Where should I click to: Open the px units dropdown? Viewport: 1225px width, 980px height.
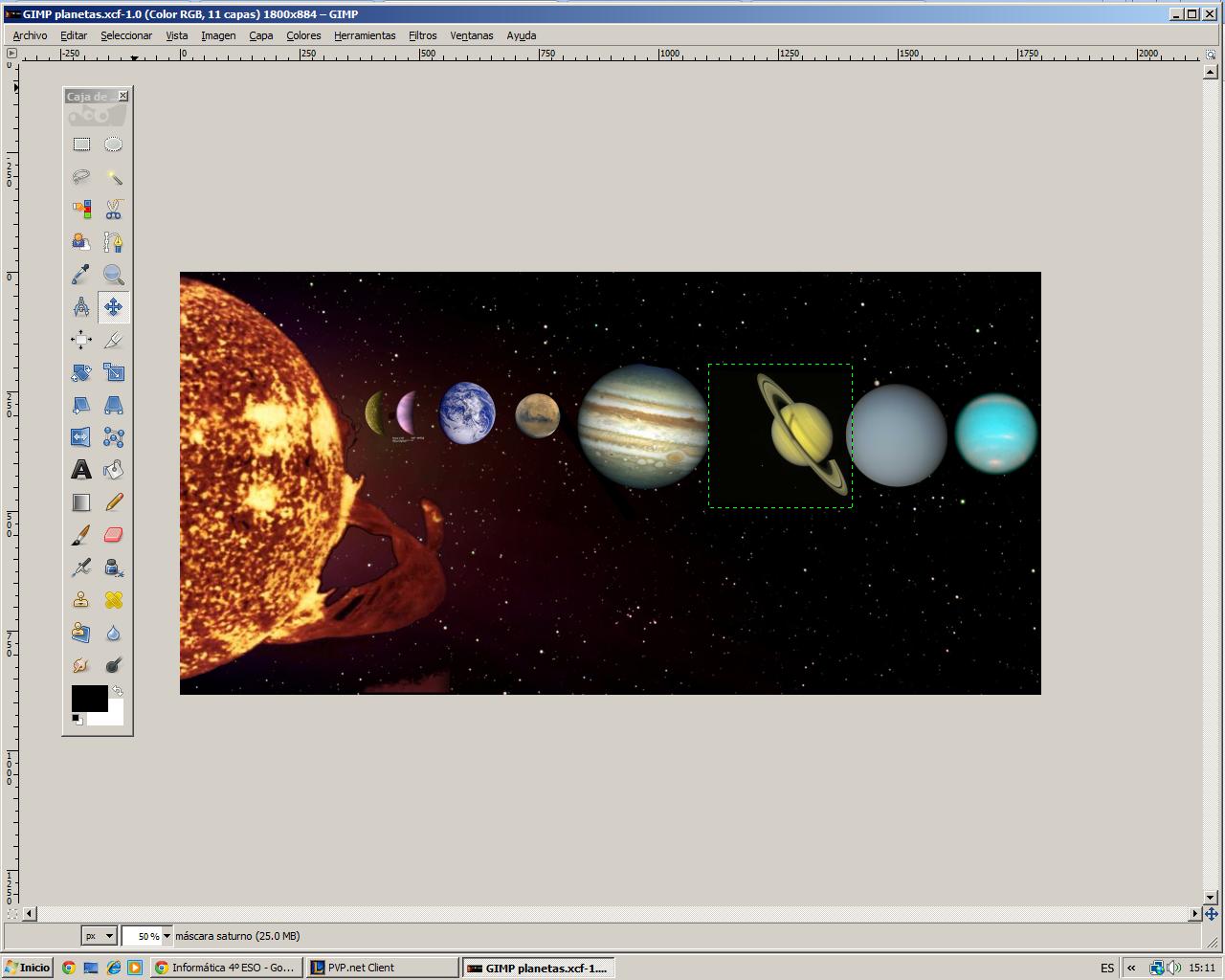pyautogui.click(x=98, y=936)
